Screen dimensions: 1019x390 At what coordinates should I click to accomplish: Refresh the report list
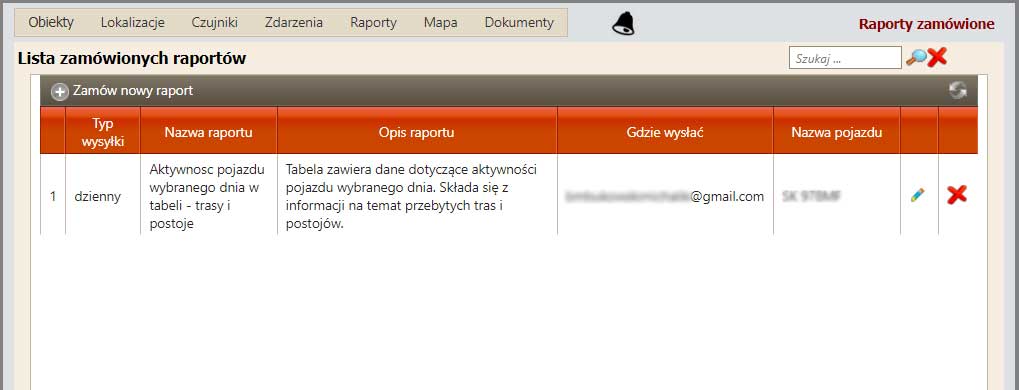point(957,90)
